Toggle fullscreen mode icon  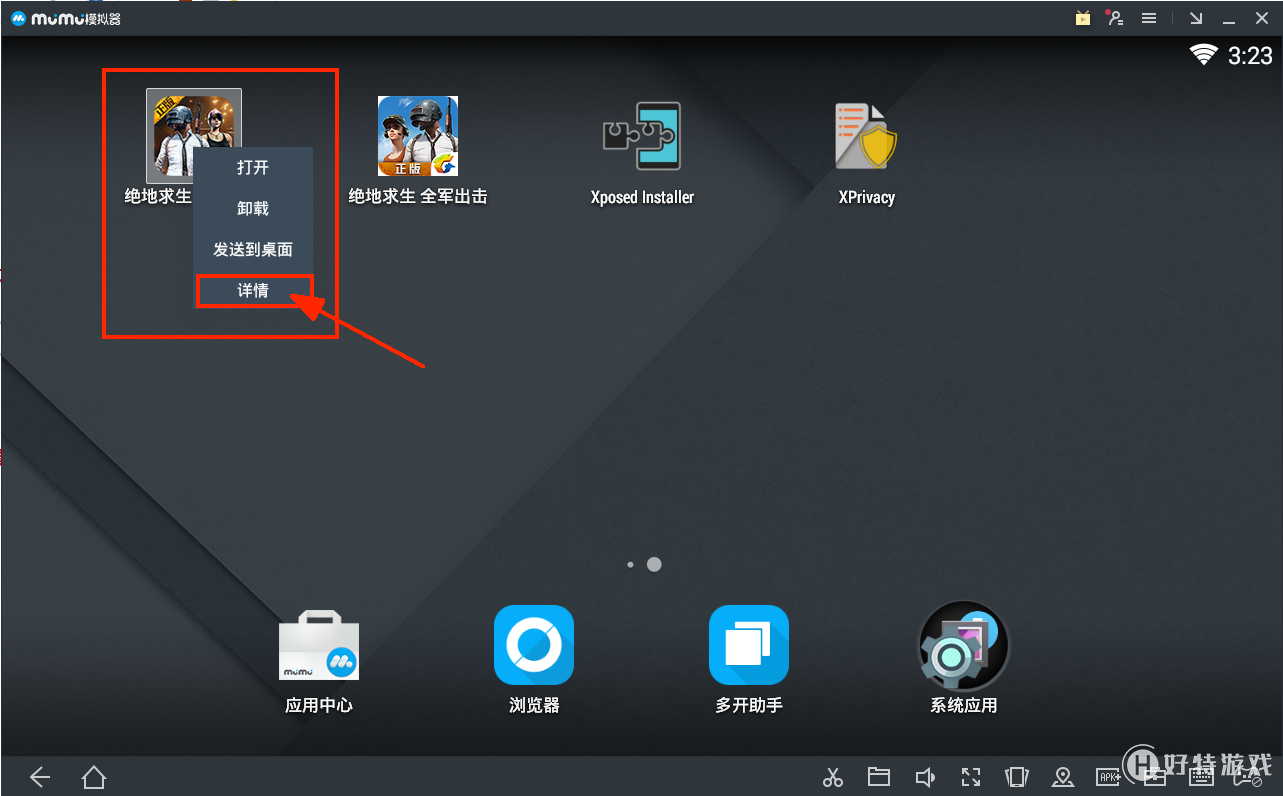pos(971,777)
